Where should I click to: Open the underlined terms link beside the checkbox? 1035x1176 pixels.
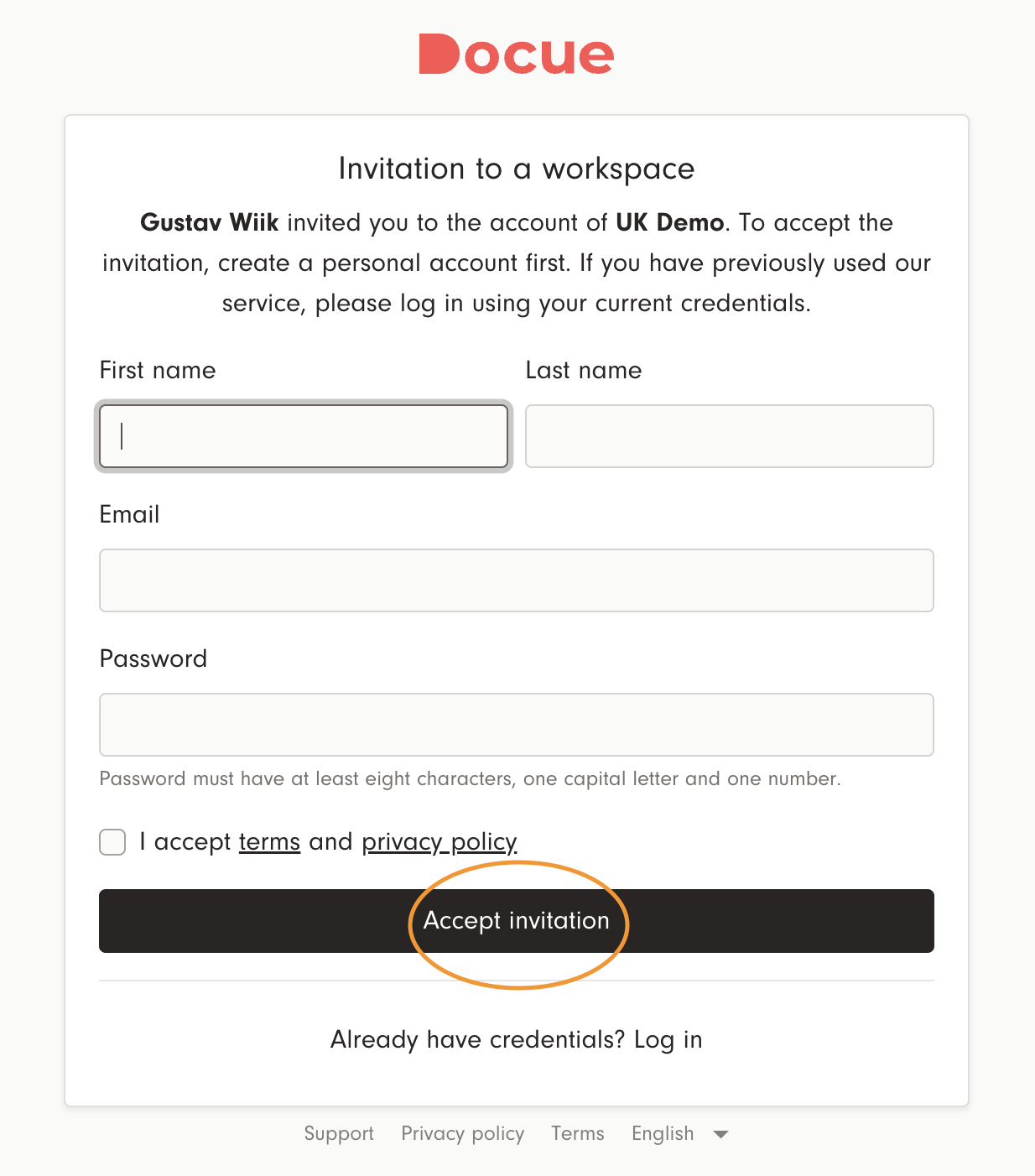[x=269, y=842]
